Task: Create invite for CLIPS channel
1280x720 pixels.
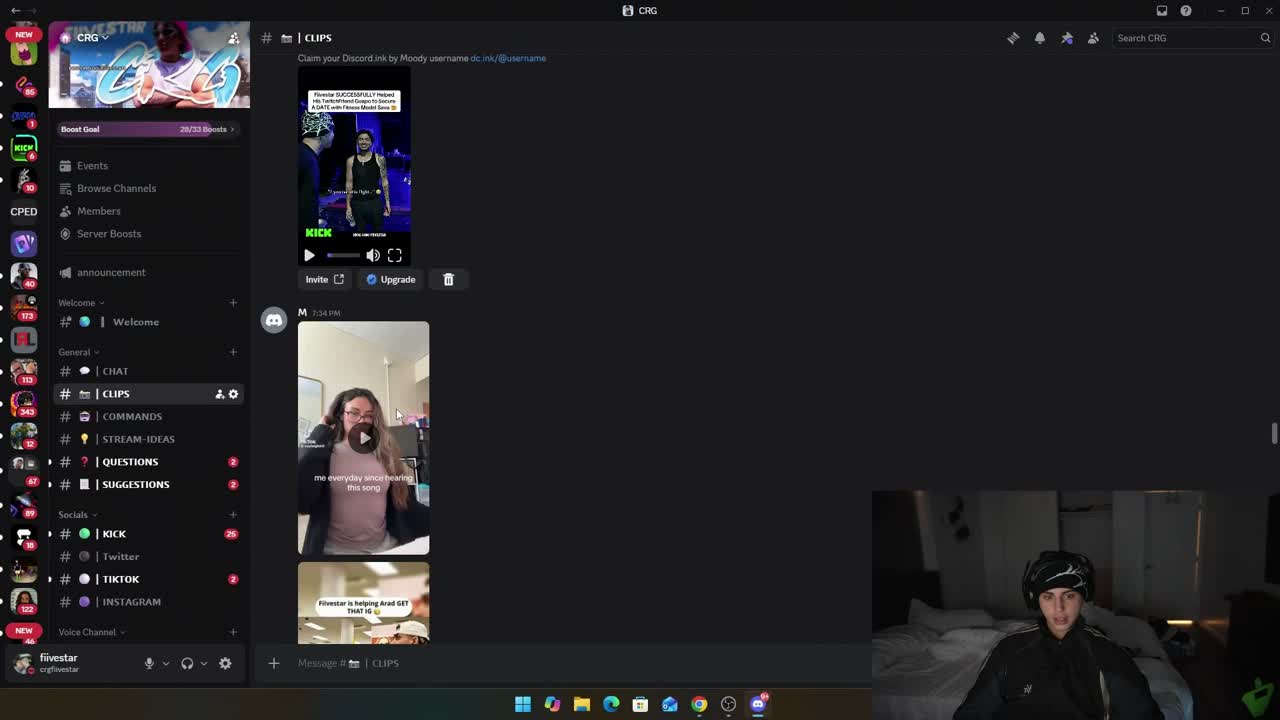Action: (x=220, y=394)
